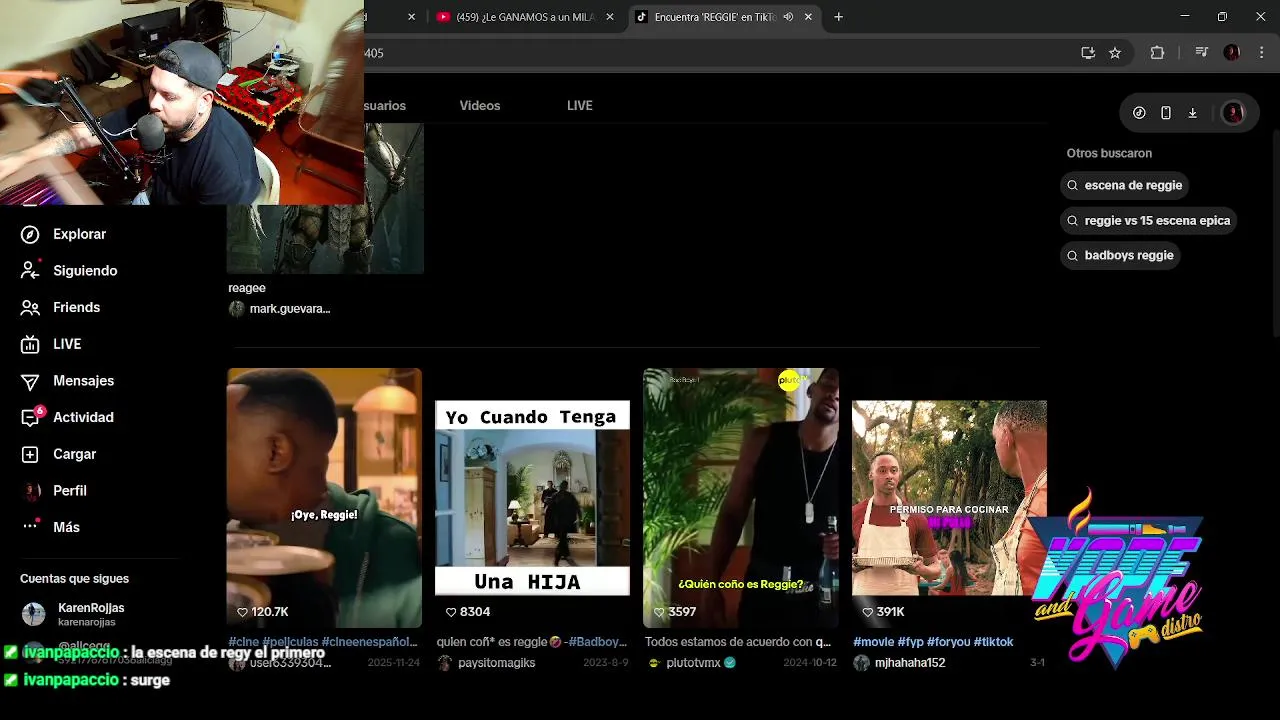The width and height of the screenshot is (1280, 720).
Task: Search suggestion 'escena de reggie'
Action: 1125,185
